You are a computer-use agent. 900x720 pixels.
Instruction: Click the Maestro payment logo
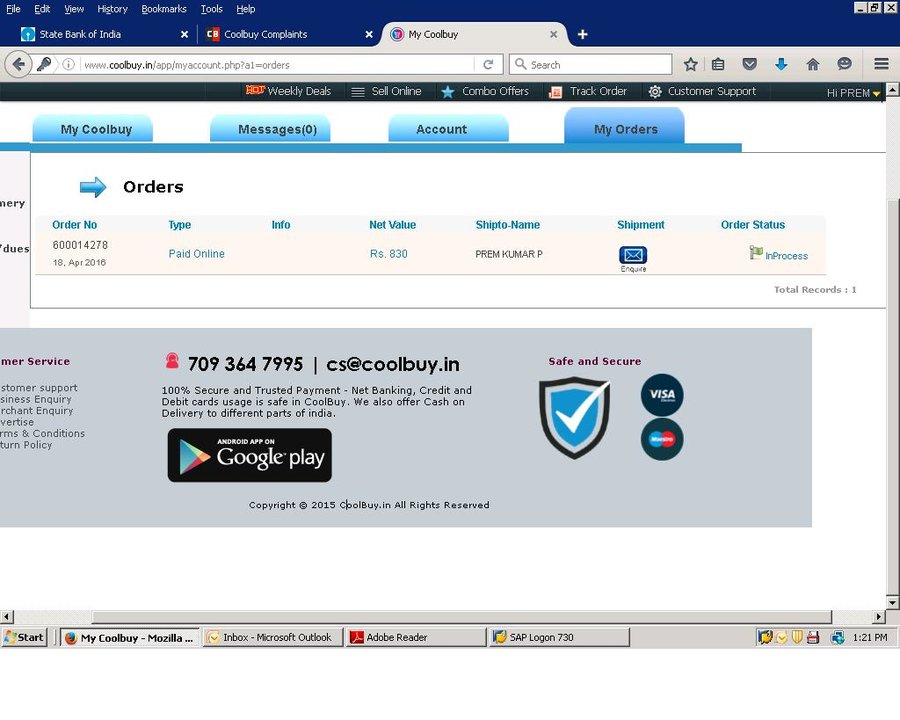(662, 439)
